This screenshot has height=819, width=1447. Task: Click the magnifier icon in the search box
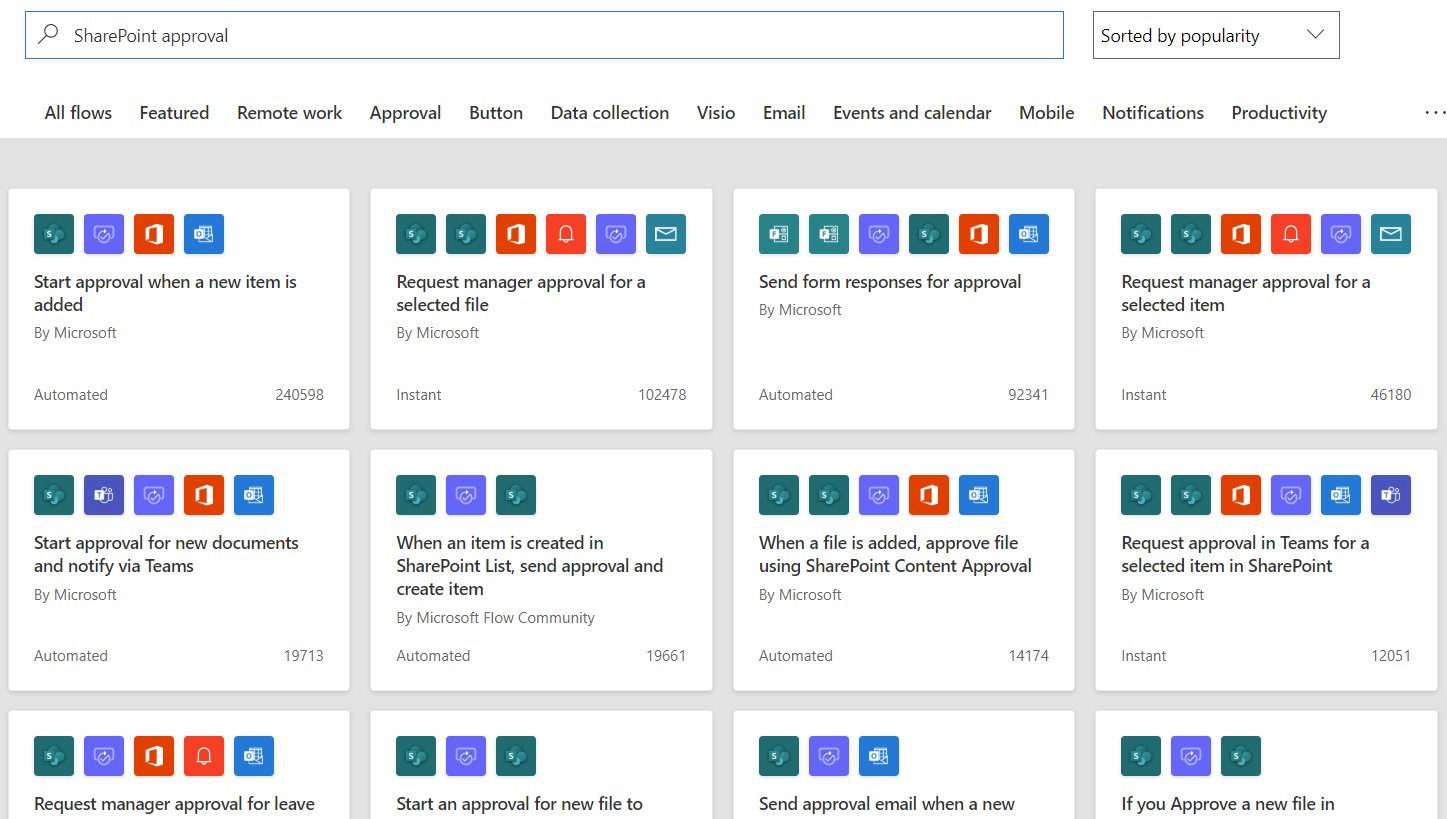point(48,35)
